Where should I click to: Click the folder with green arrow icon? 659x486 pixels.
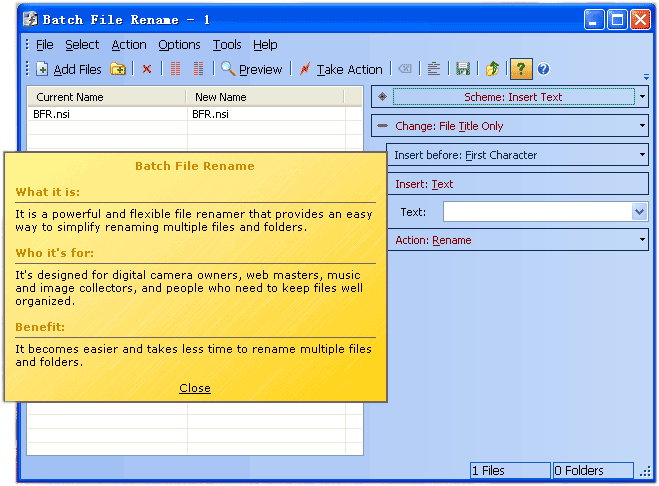[x=492, y=69]
